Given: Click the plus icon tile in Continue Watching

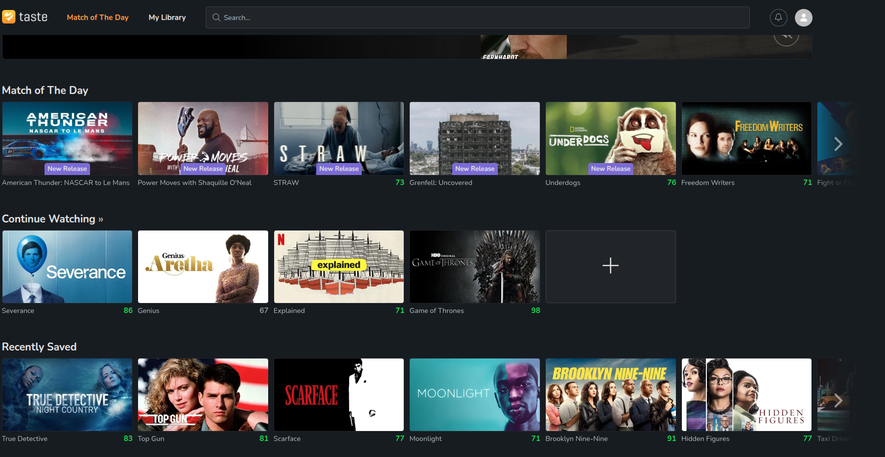Looking at the screenshot, I should coord(610,266).
